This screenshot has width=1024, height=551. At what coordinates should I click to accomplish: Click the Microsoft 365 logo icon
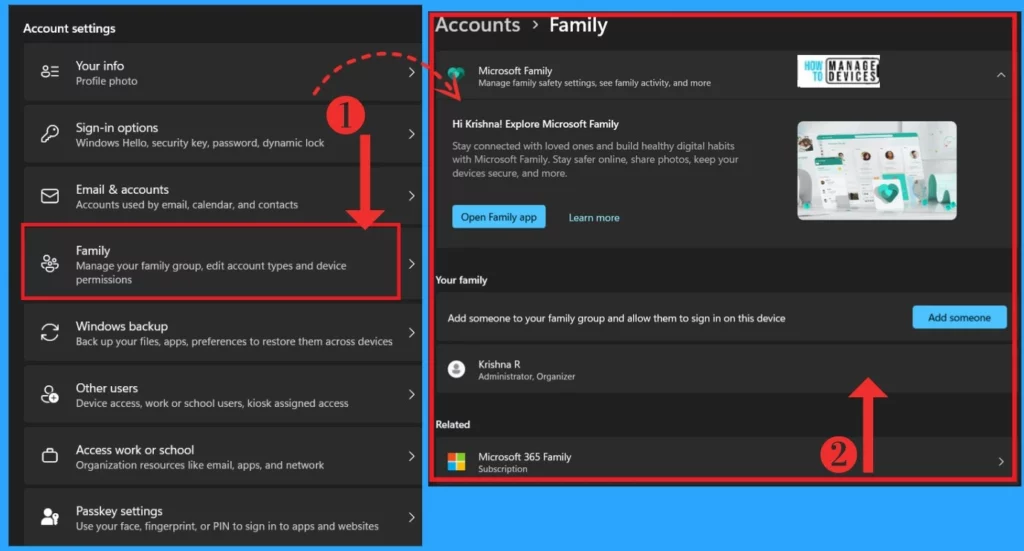click(x=456, y=462)
